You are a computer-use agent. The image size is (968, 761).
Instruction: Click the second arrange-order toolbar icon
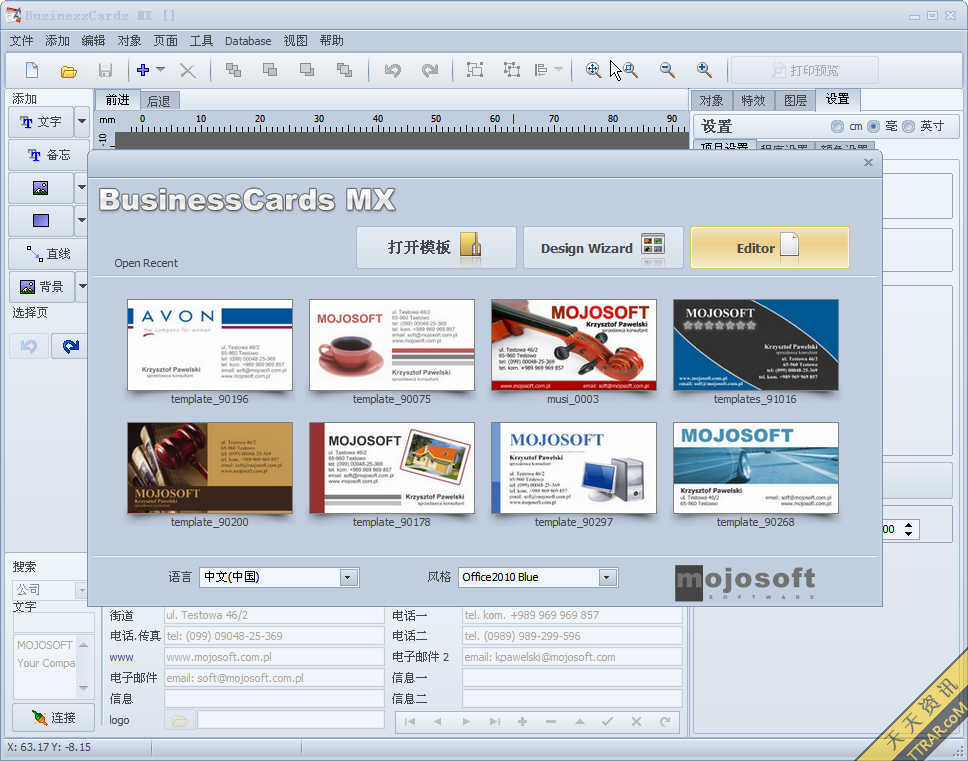tap(270, 70)
